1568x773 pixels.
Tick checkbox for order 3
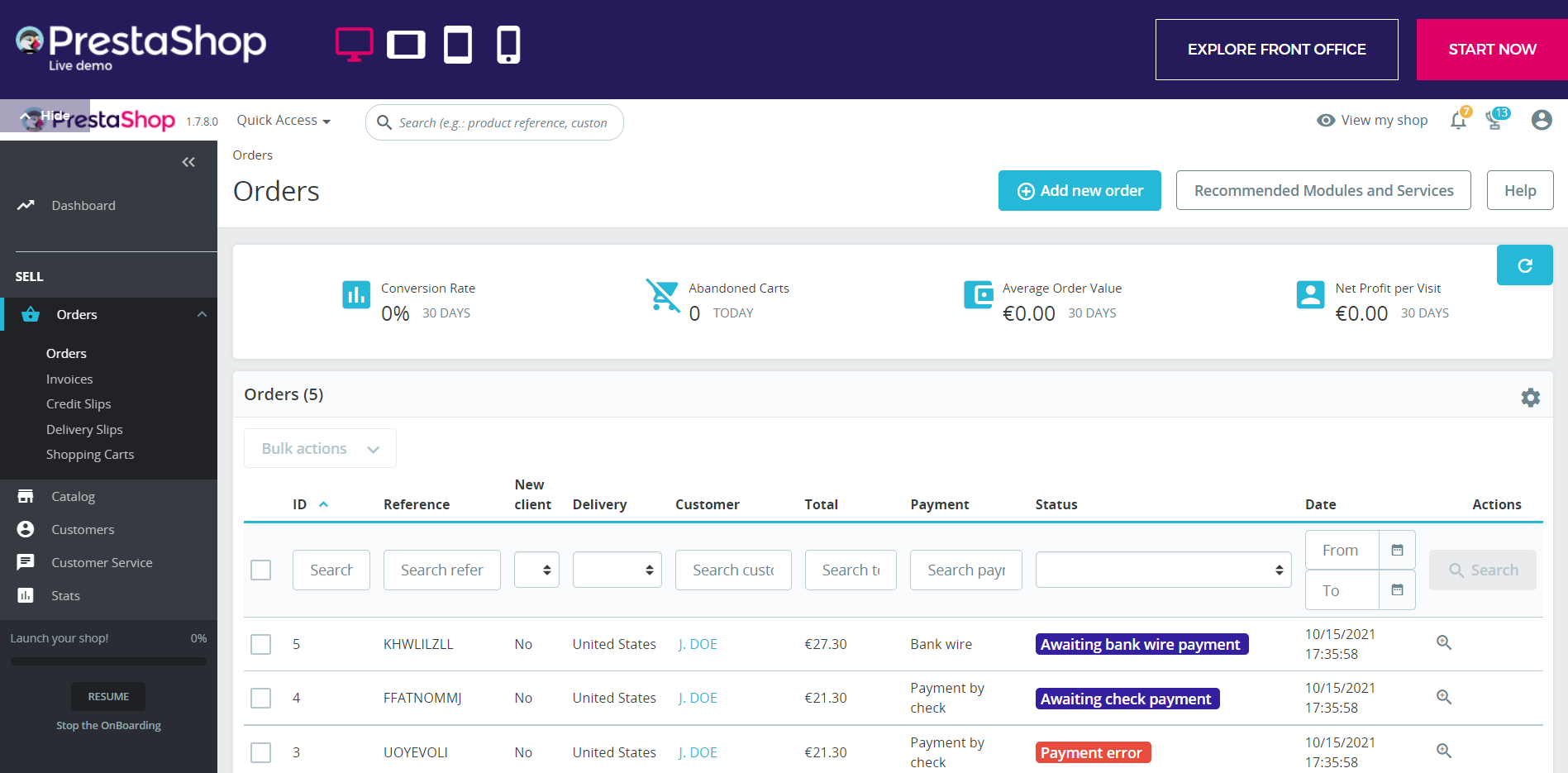point(261,752)
